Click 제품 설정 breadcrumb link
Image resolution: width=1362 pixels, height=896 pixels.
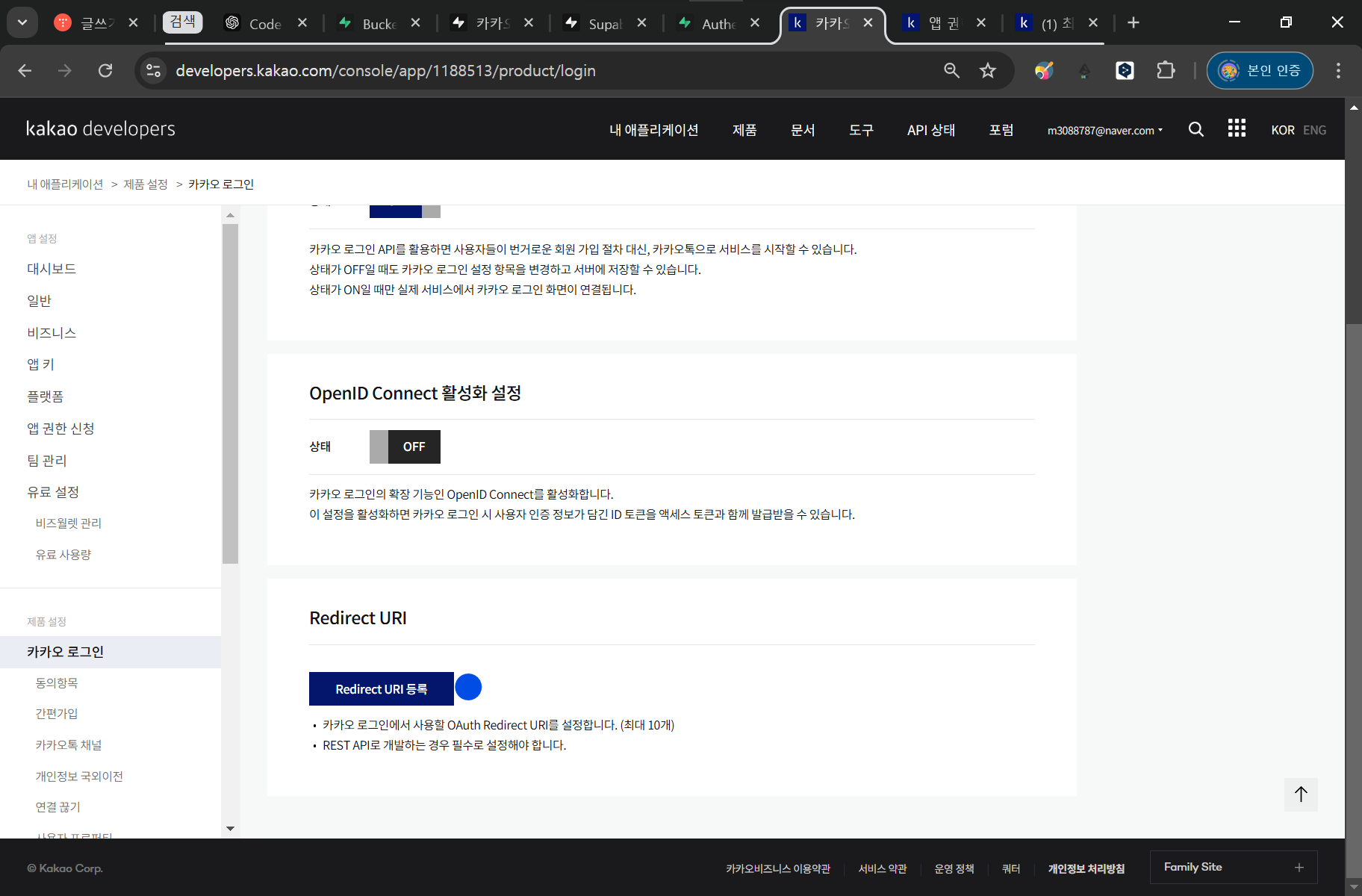[x=146, y=184]
